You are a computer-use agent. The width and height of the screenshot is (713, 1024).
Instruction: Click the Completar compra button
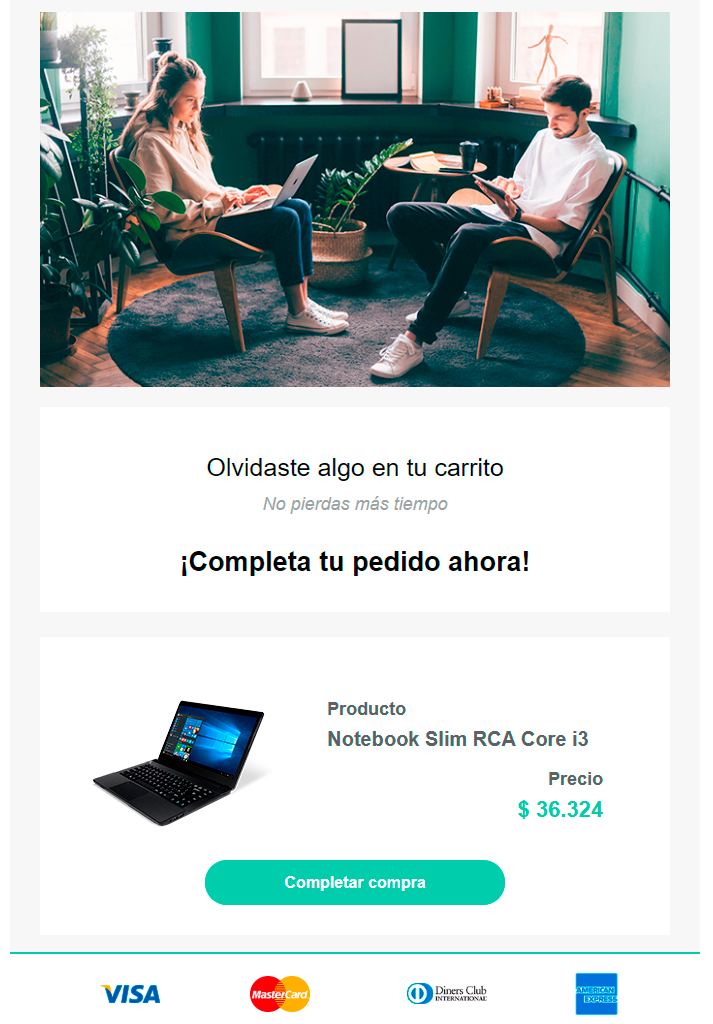tap(355, 882)
